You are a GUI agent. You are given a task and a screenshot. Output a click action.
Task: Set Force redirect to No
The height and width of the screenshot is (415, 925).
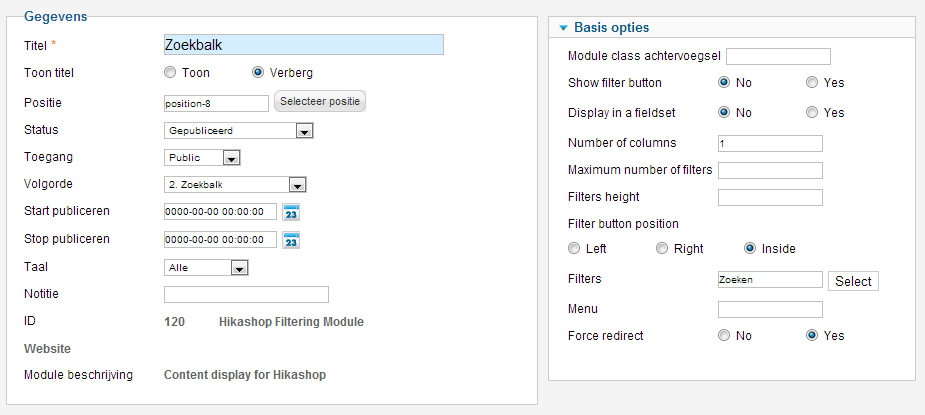724,336
